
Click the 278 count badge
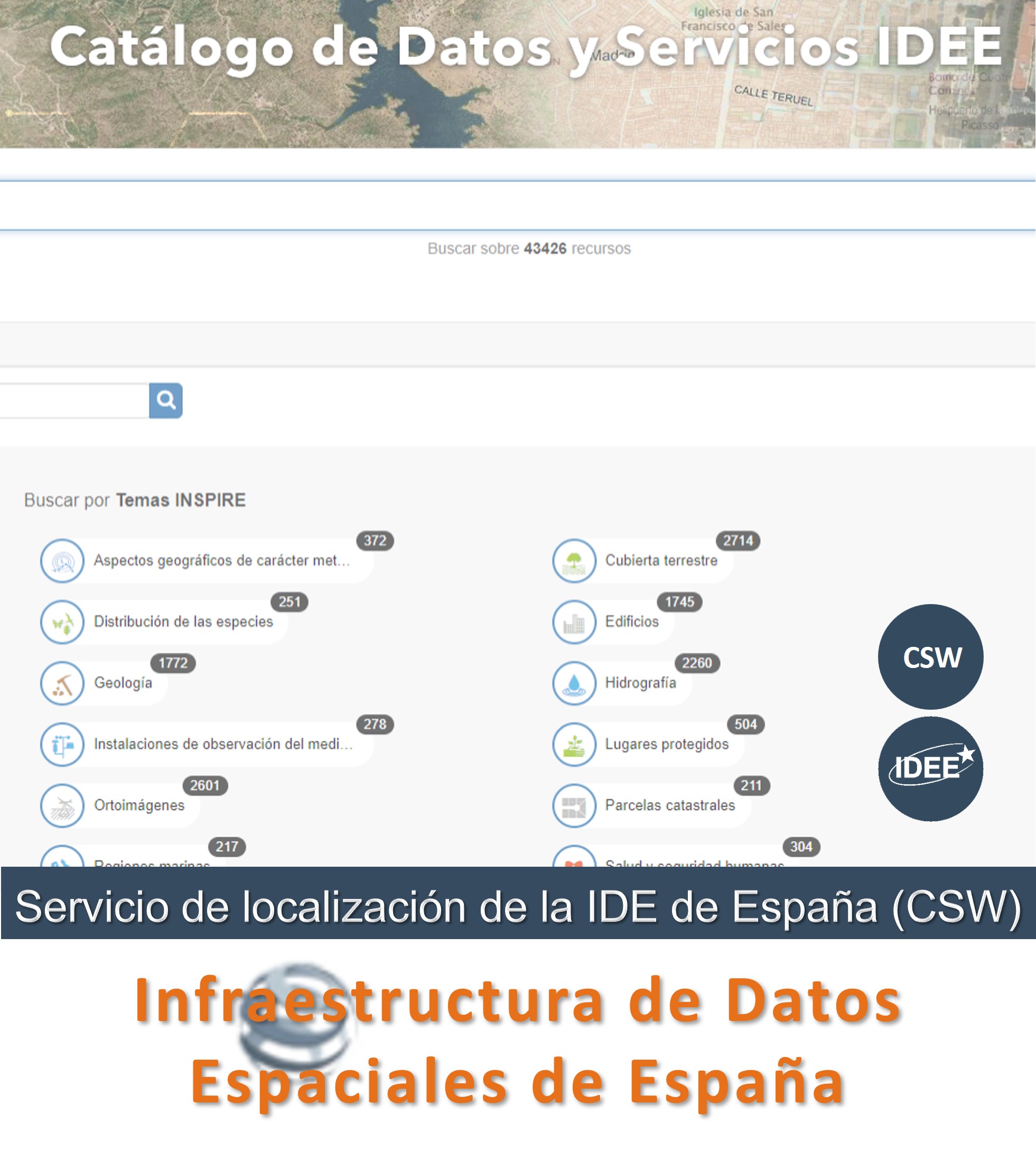point(375,725)
